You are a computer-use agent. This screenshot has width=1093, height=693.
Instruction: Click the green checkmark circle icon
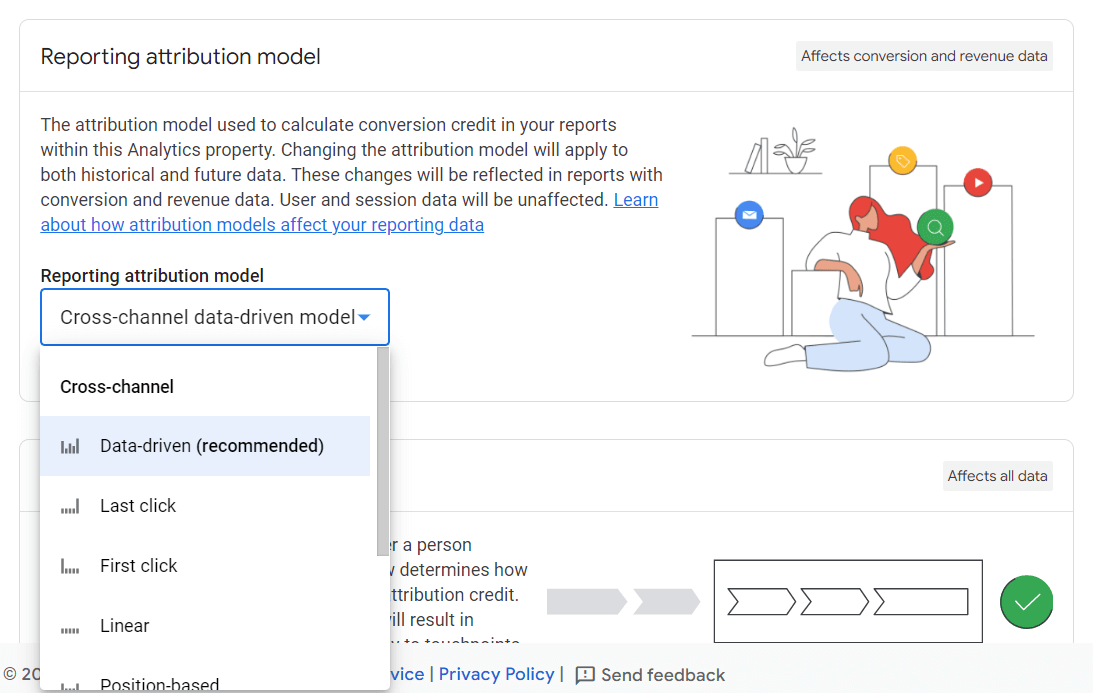click(x=1026, y=602)
